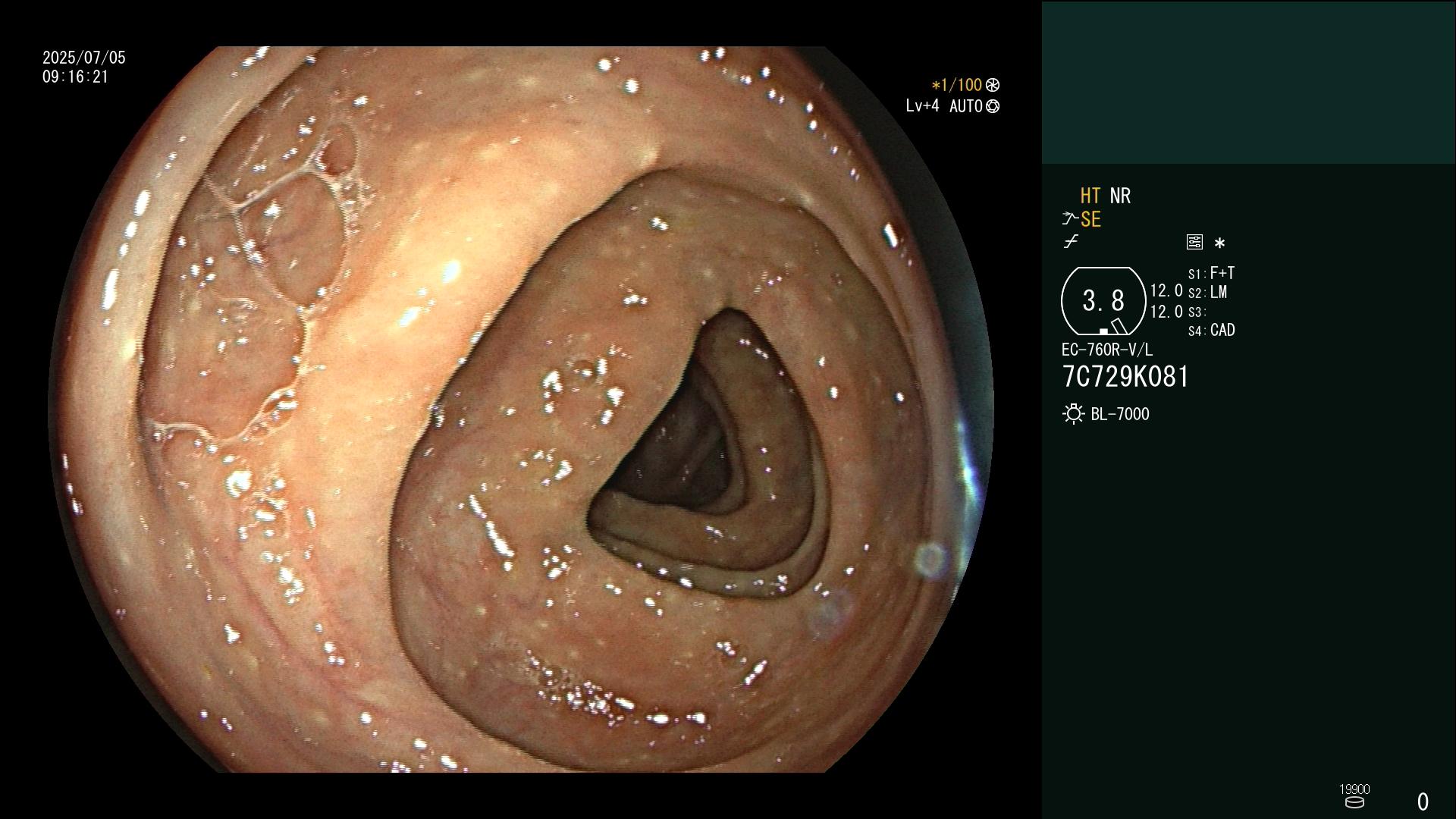Click the tone curve icon below SE

click(x=1071, y=242)
